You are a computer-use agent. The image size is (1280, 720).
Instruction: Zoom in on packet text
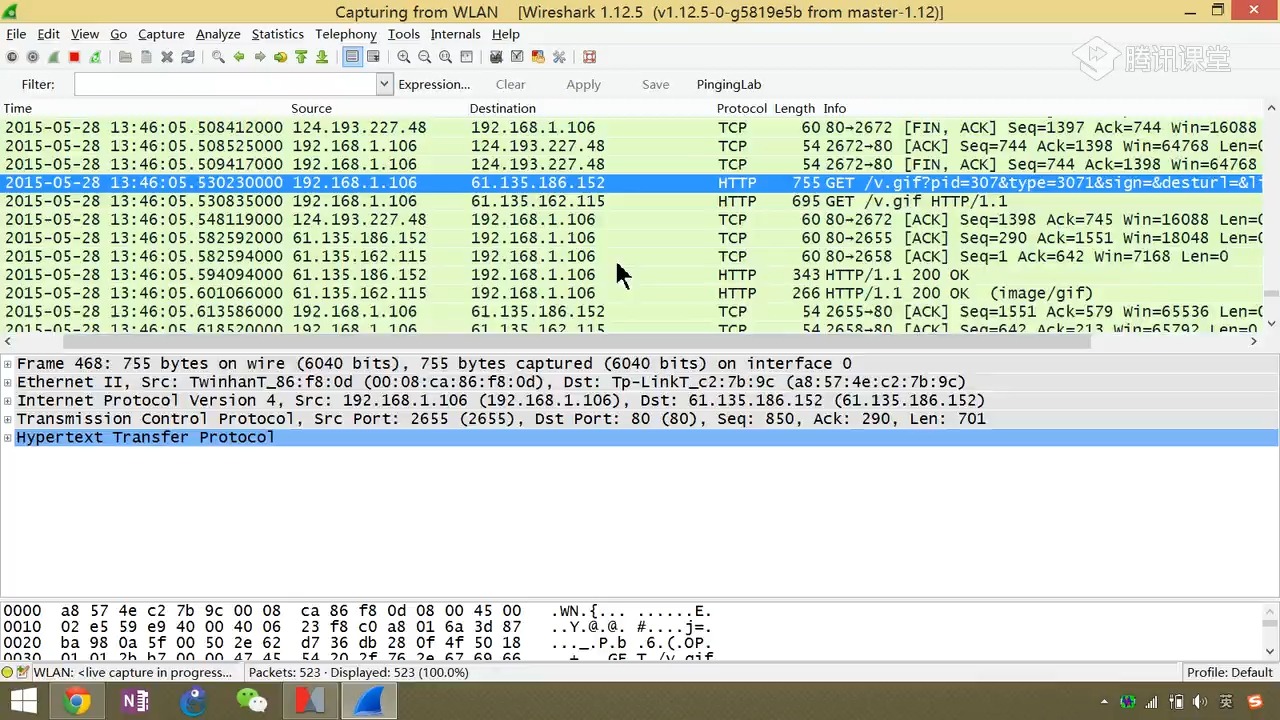403,57
